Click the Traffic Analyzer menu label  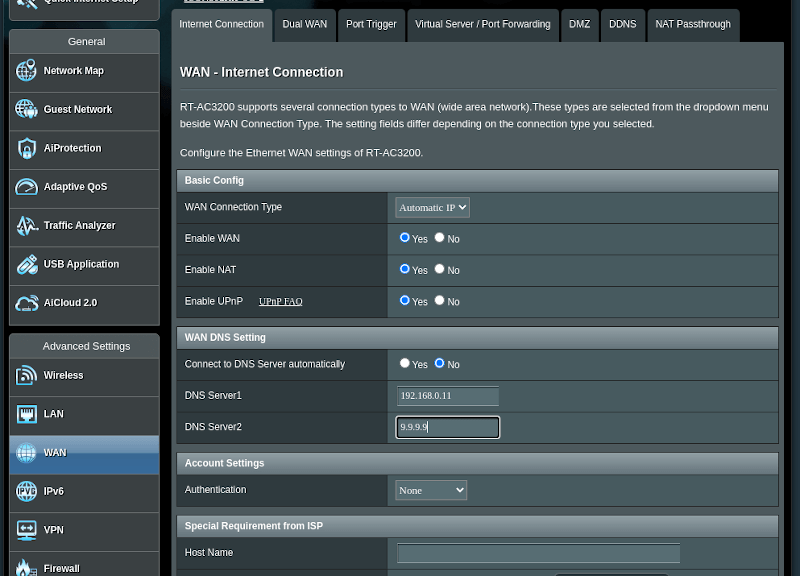pyautogui.click(x=80, y=226)
